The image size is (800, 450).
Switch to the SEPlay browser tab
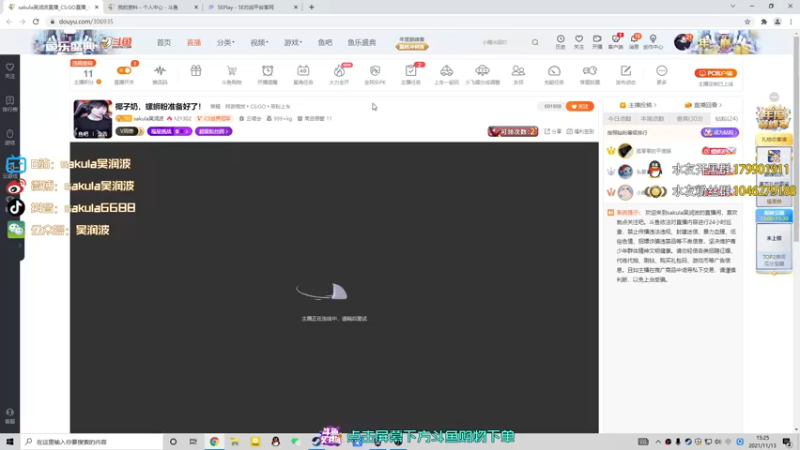(251, 7)
